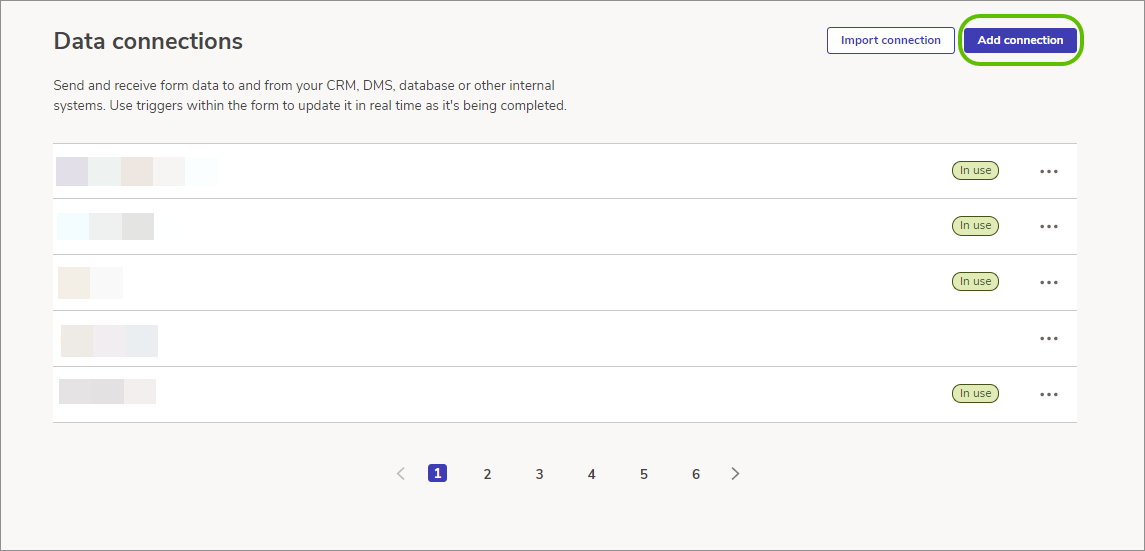This screenshot has width=1145, height=551.
Task: Open the first data connection name
Action: tap(137, 172)
